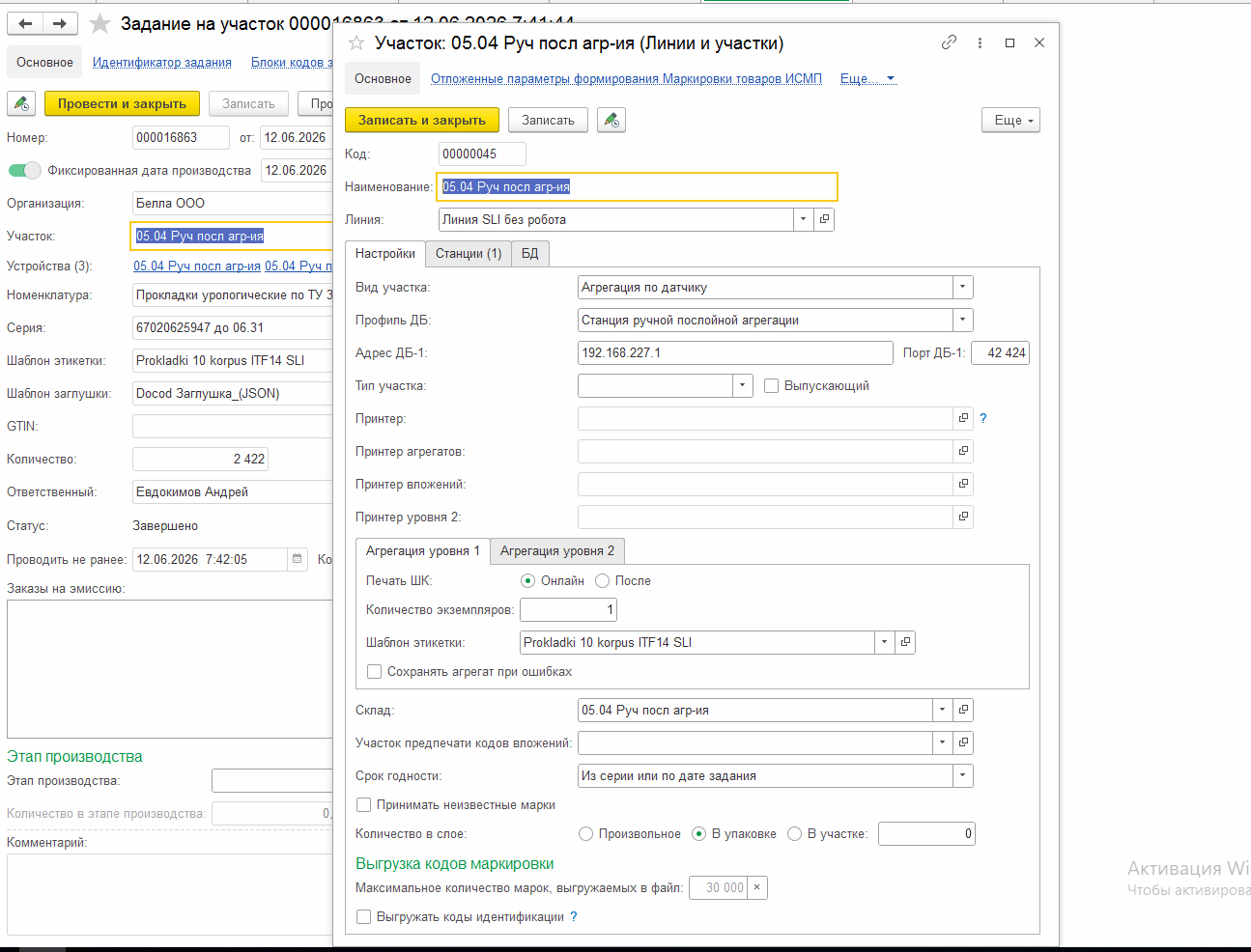Image resolution: width=1251 pixels, height=952 pixels.
Task: Open the Принтер field's selection icon
Action: pos(963,418)
